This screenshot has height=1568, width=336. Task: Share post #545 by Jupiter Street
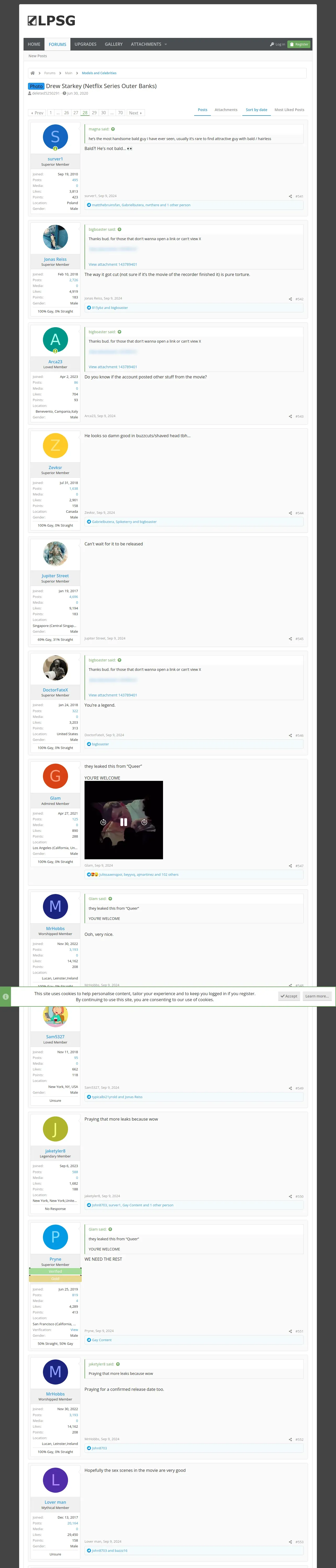coord(290,638)
